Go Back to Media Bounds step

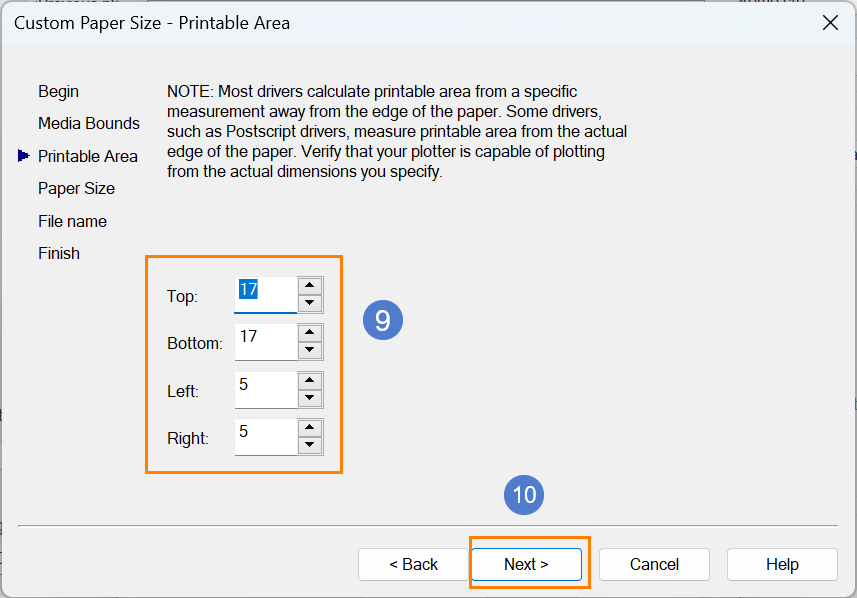coord(413,564)
